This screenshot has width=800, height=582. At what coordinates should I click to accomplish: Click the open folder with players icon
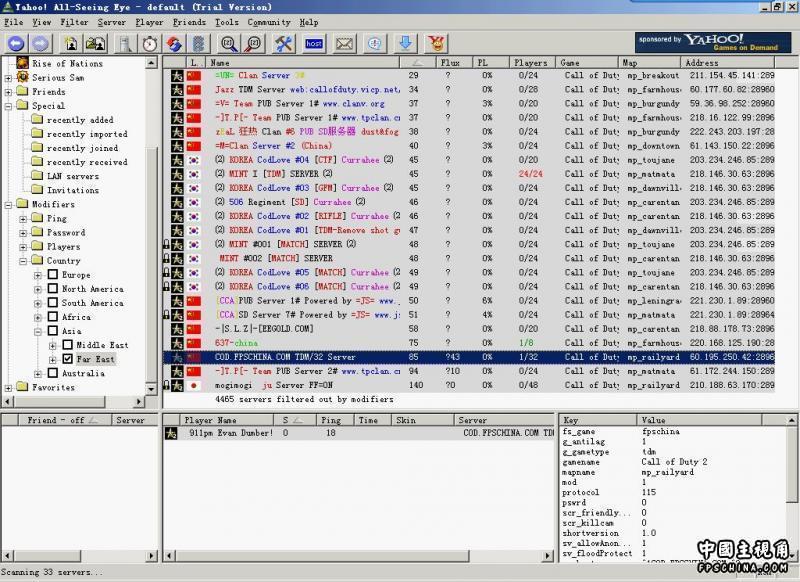click(95, 44)
